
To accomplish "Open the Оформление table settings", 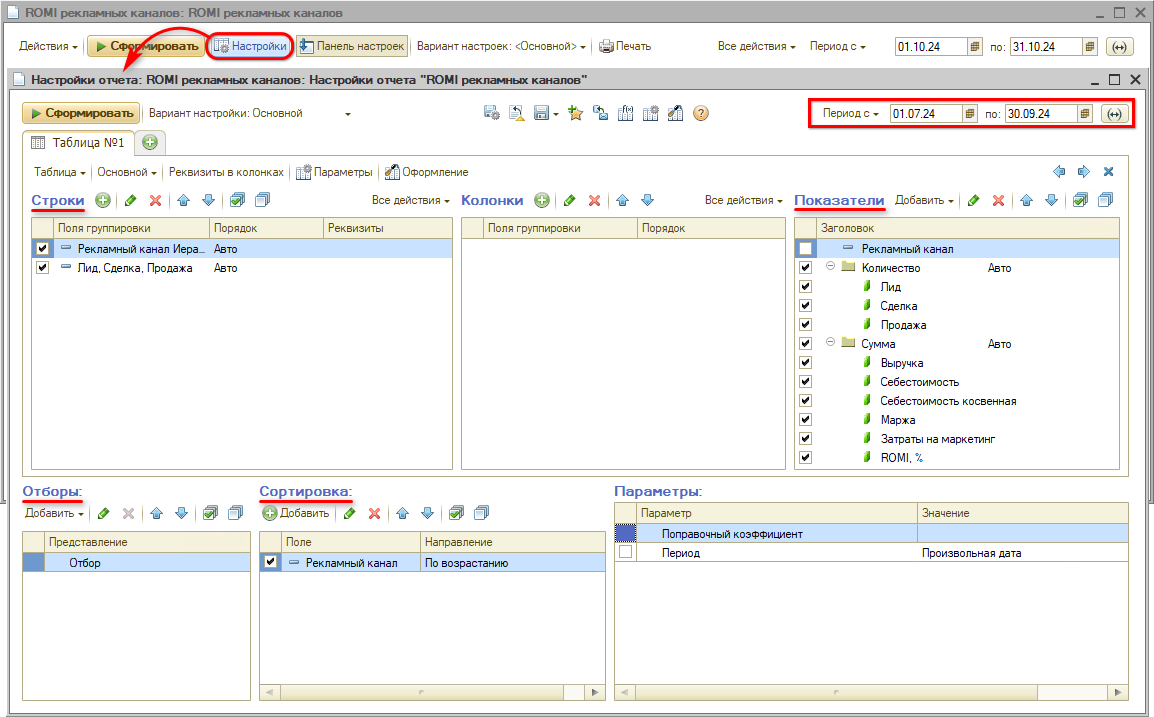I will pos(427,172).
